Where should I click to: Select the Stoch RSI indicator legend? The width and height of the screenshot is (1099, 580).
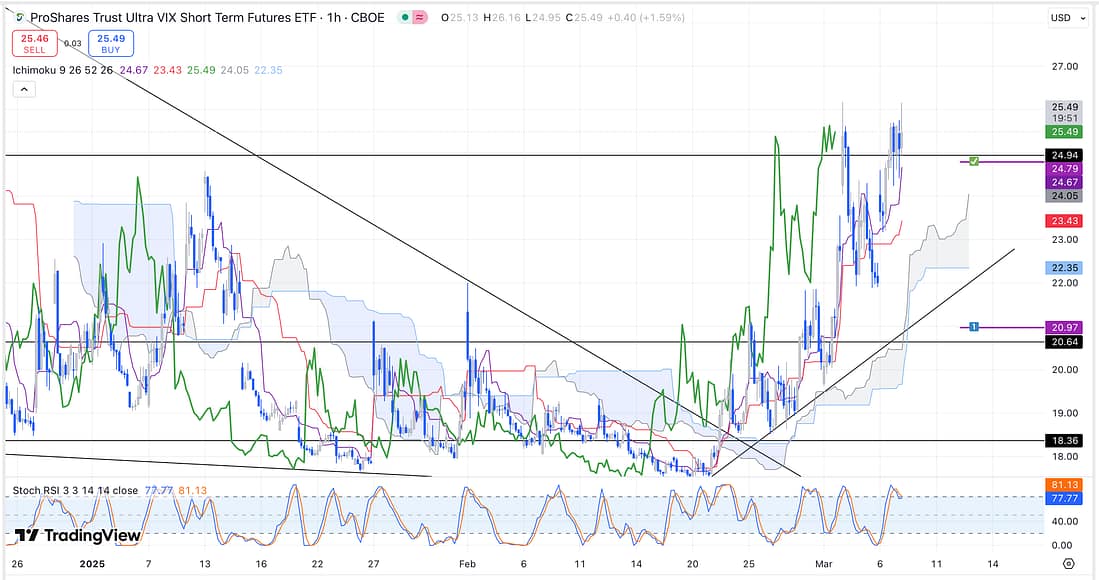point(75,491)
